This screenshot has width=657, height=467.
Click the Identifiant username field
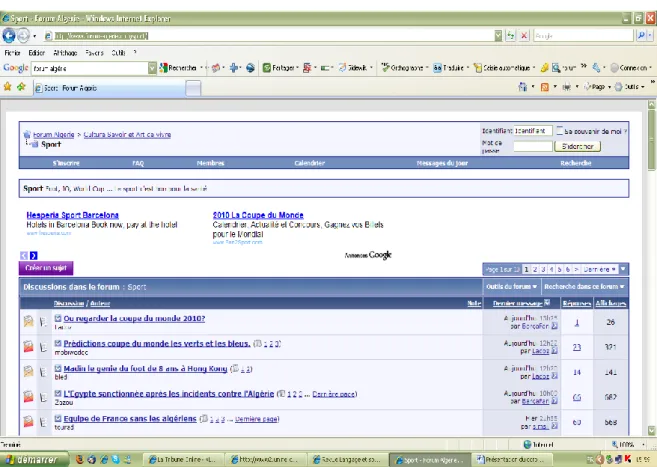(533, 131)
